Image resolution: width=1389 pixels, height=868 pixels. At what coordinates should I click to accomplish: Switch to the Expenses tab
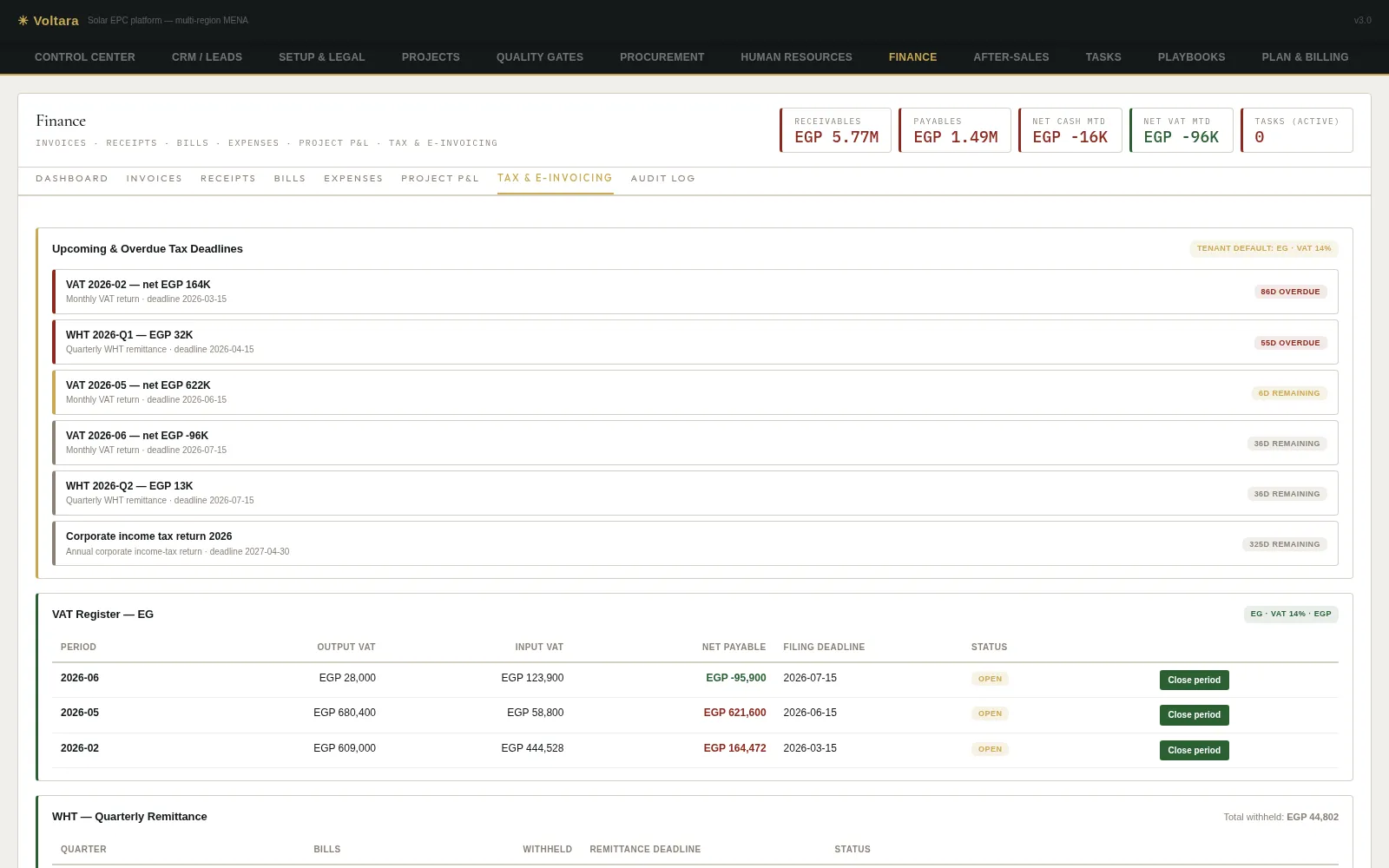(353, 179)
